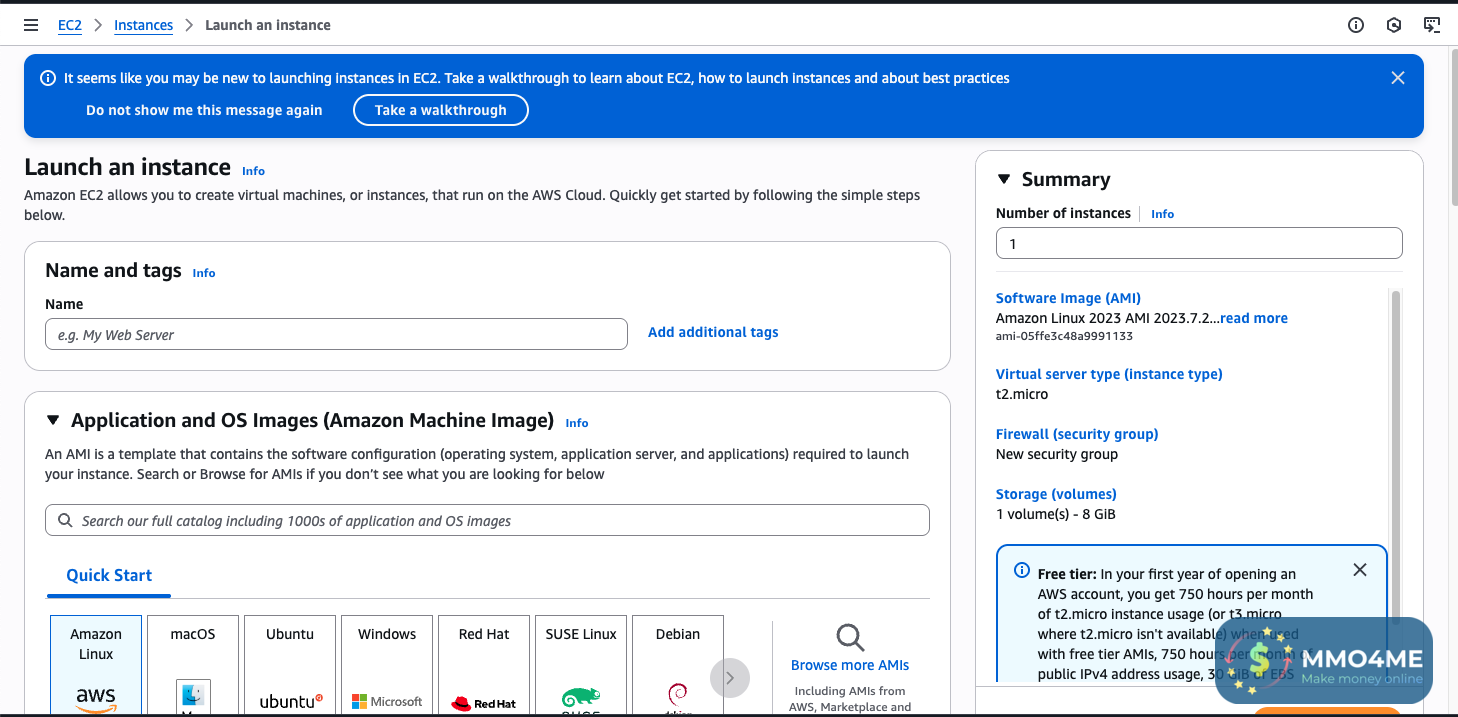Open the hamburger navigation menu
The width and height of the screenshot is (1458, 717).
31,25
